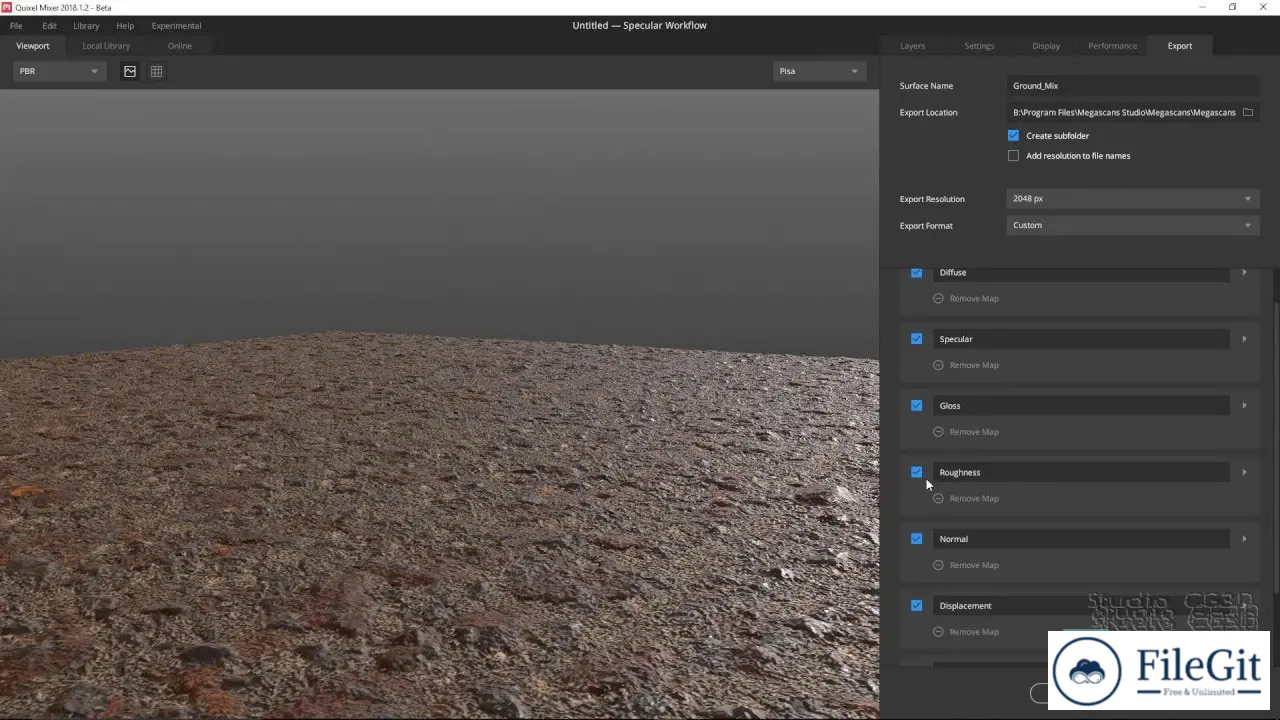Click Remove Map under Diffuse

974,298
